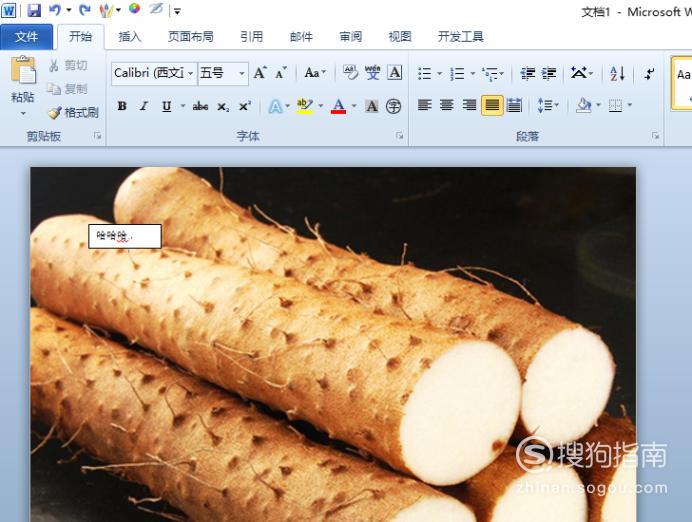
Task: Open the font size 五号 dropdown
Action: coord(242,73)
